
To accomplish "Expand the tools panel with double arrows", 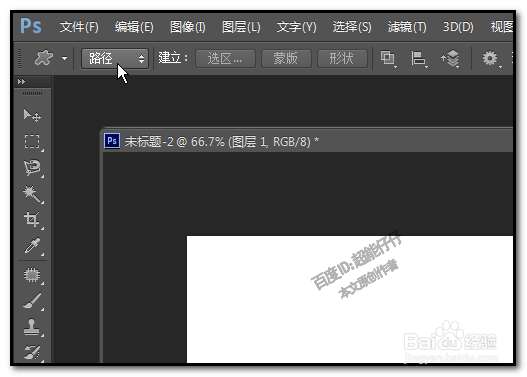I will coord(21,81).
